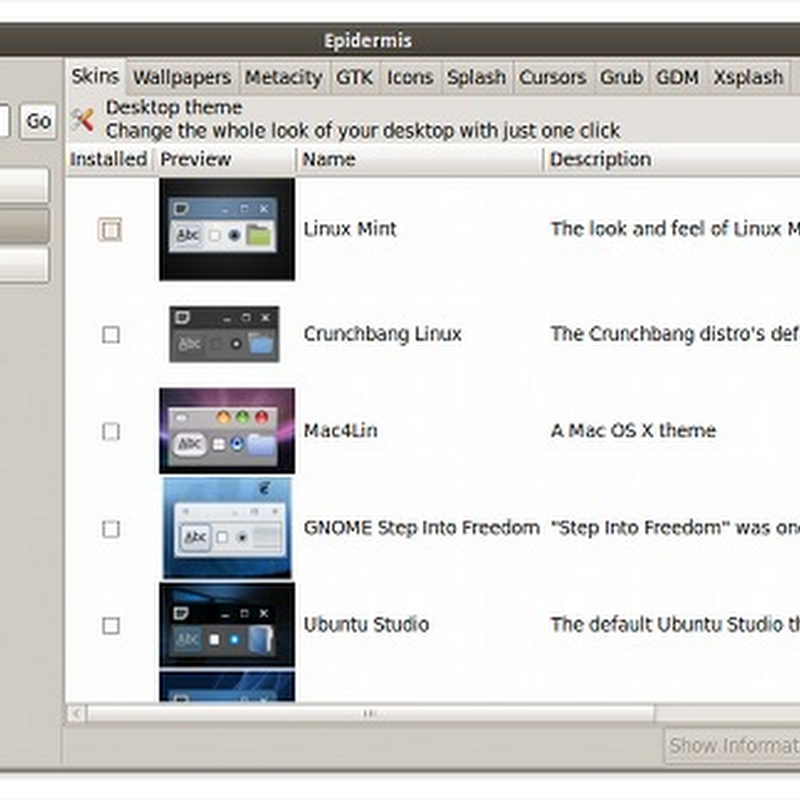Select the Ubuntu Studio name text

click(366, 625)
